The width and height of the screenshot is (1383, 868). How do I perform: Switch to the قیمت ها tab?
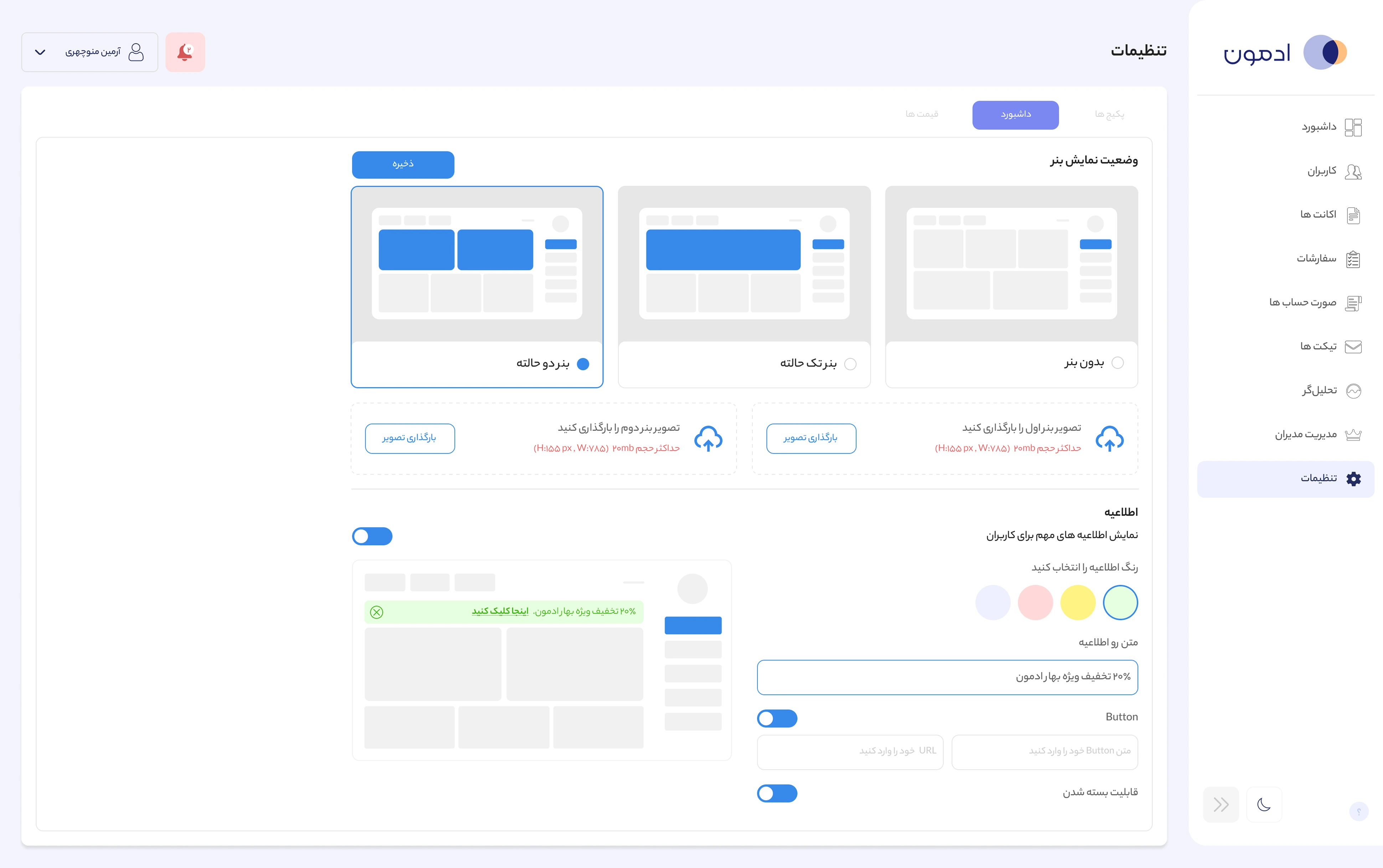[921, 115]
